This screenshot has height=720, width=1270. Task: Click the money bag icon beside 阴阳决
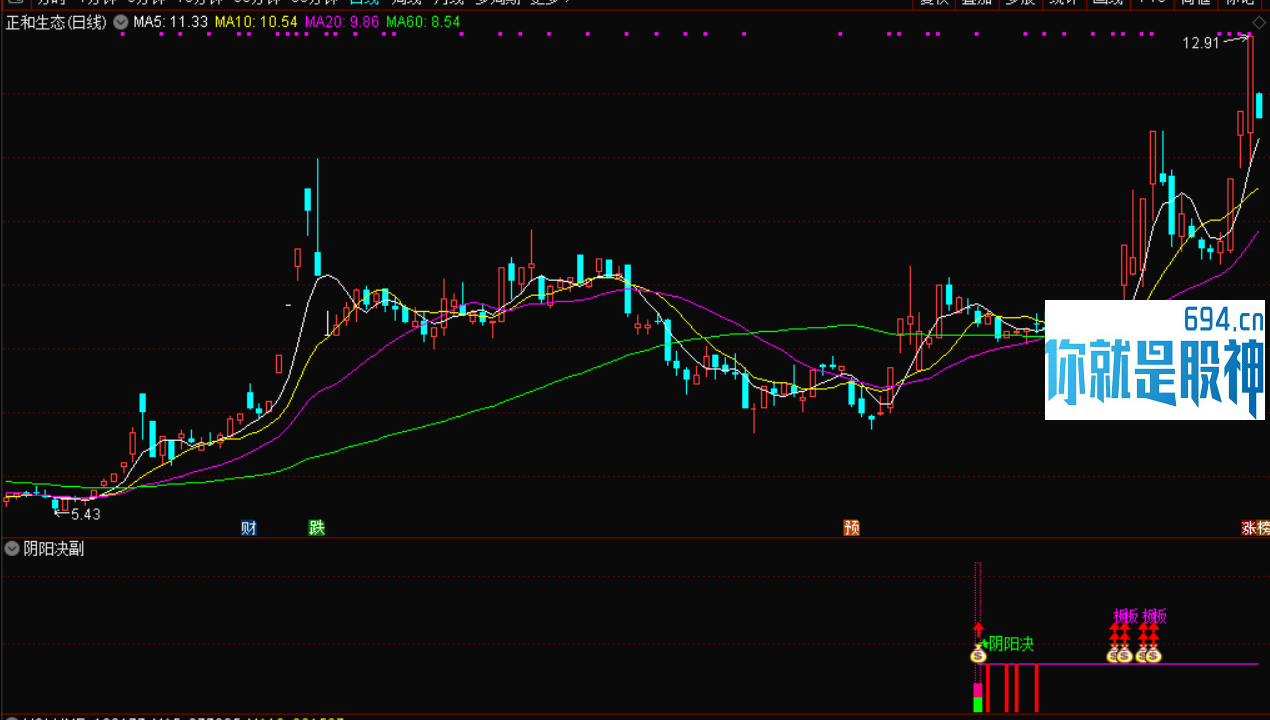(978, 655)
